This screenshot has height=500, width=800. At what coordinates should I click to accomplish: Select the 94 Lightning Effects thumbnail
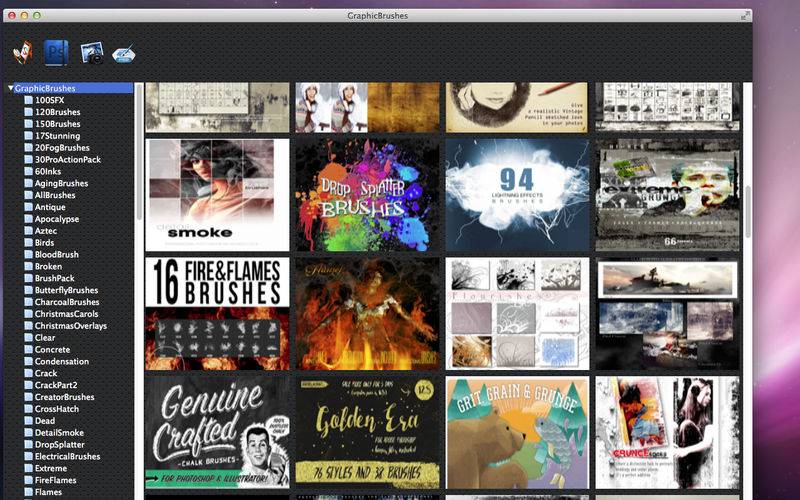517,195
